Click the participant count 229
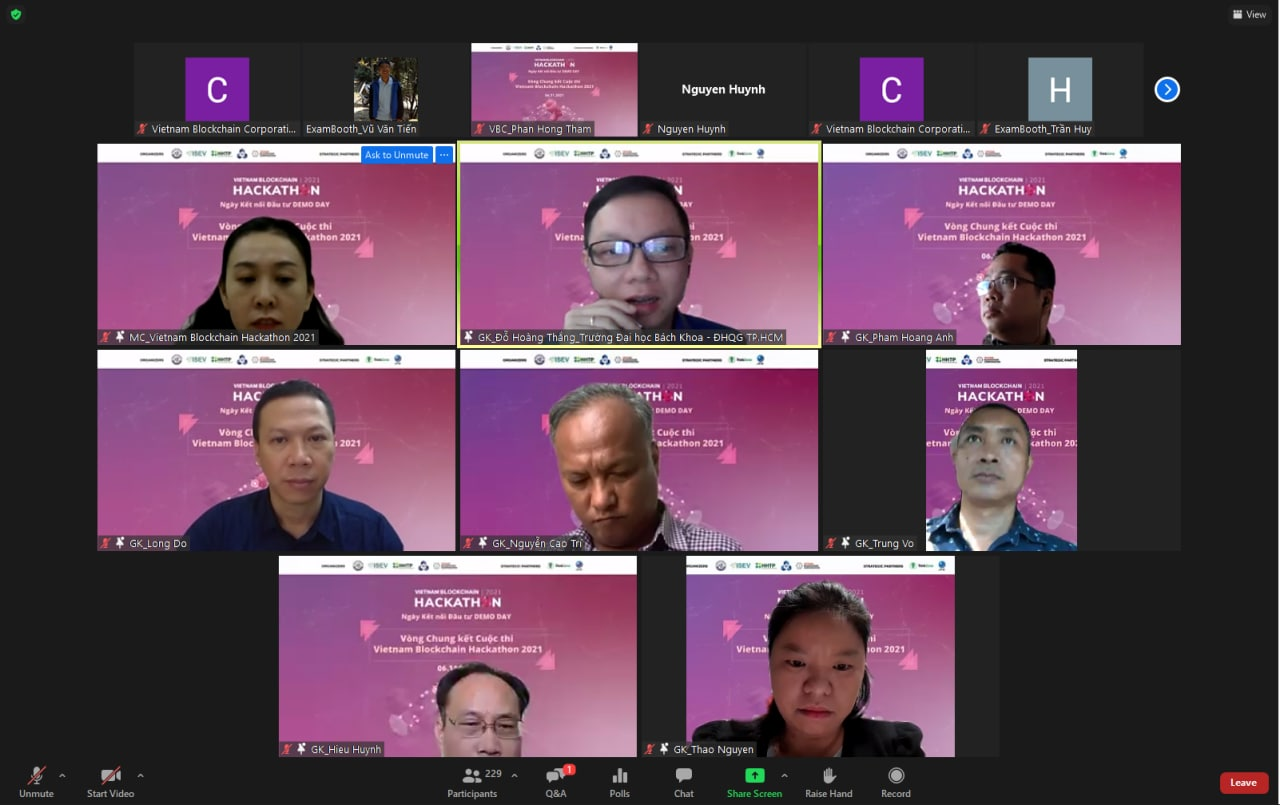 [x=493, y=774]
